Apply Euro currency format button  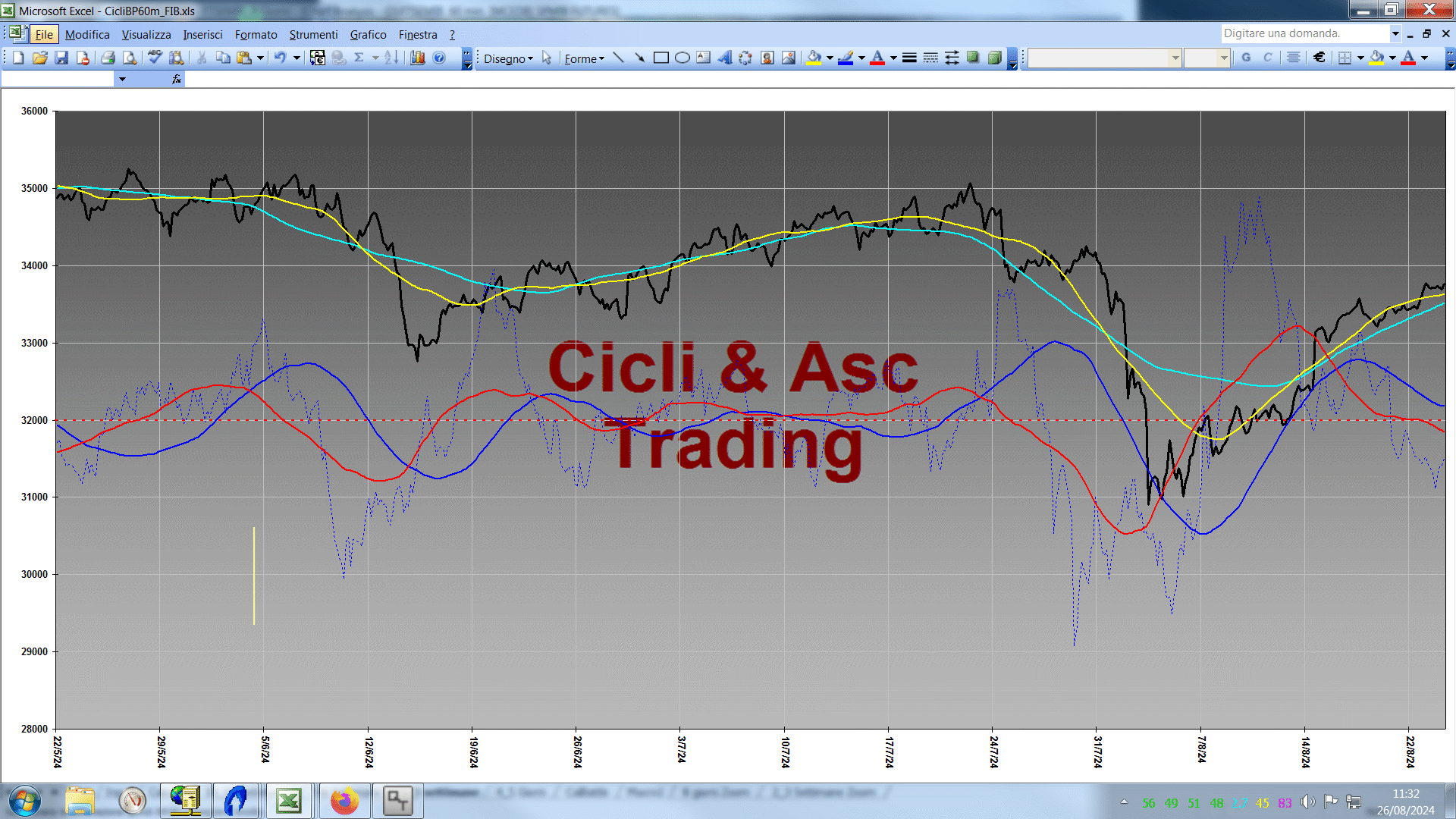1319,58
